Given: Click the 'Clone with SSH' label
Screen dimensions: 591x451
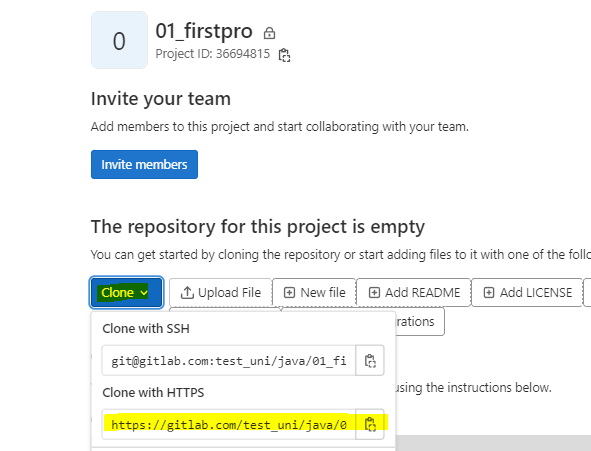Looking at the screenshot, I should (146, 329).
